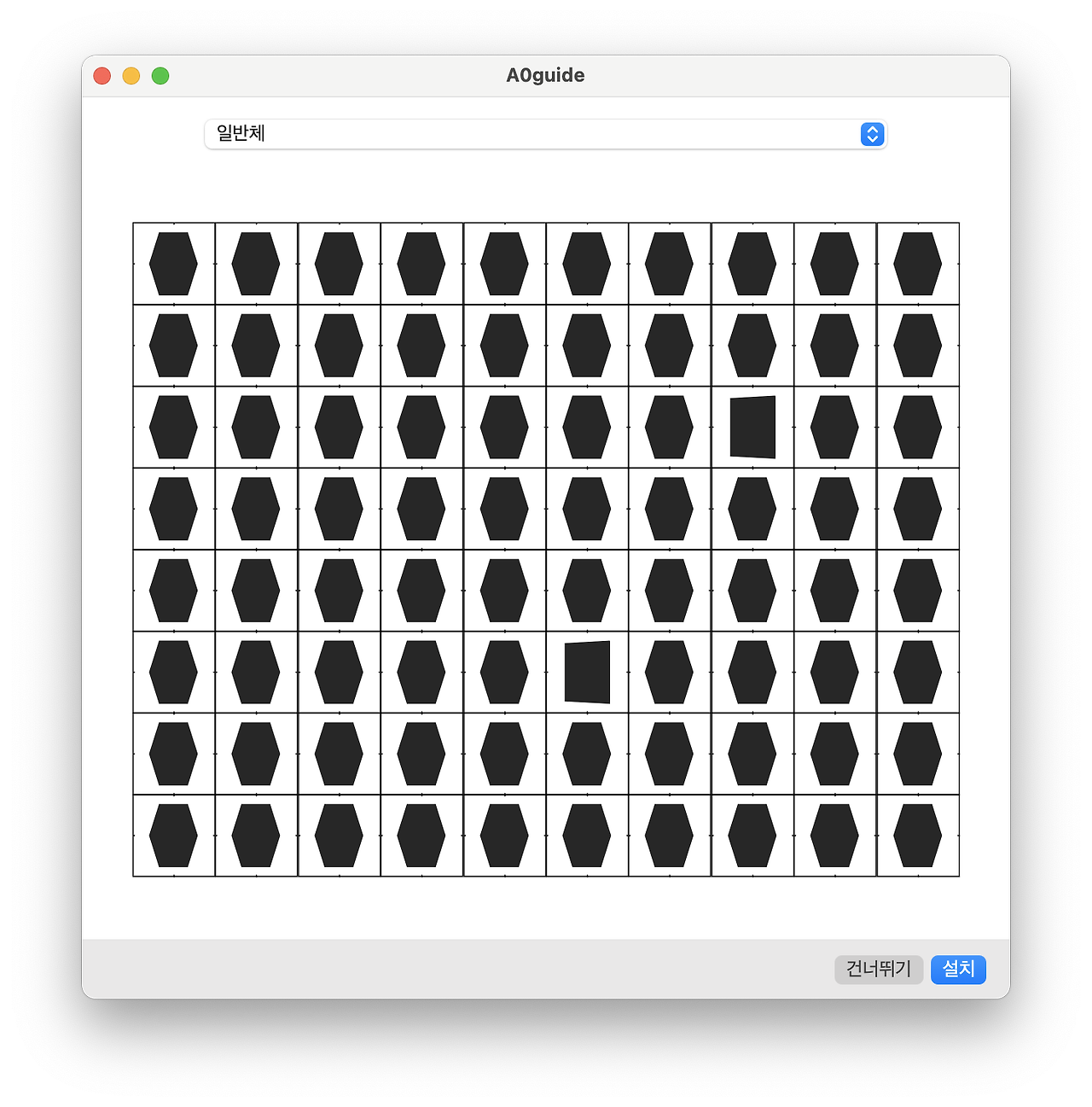Minimize the A0guide window with the yellow button
The height and width of the screenshot is (1107, 1092).
click(131, 76)
